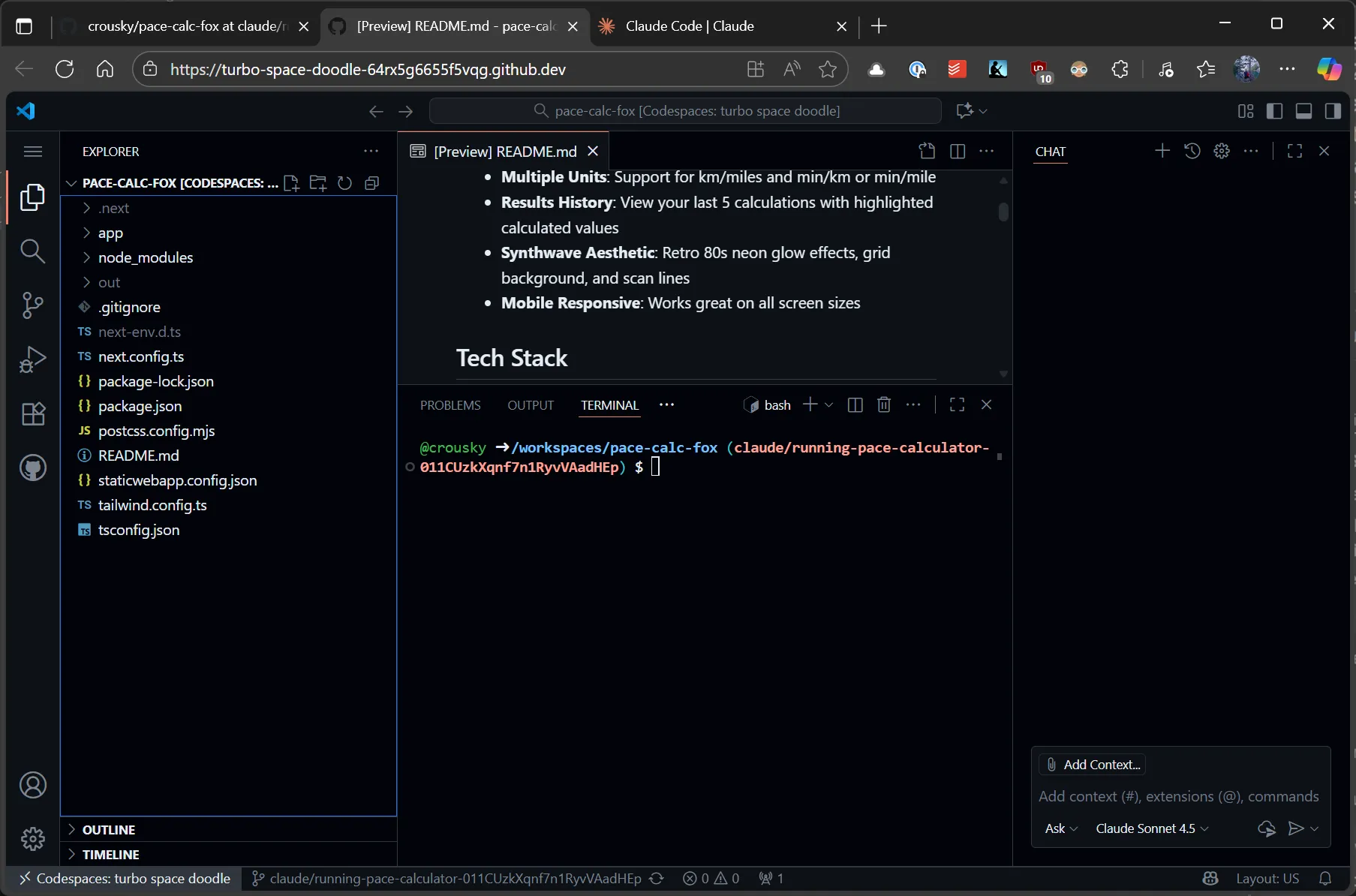The image size is (1356, 896).
Task: Start a new chat with the plus icon
Action: [x=1162, y=151]
